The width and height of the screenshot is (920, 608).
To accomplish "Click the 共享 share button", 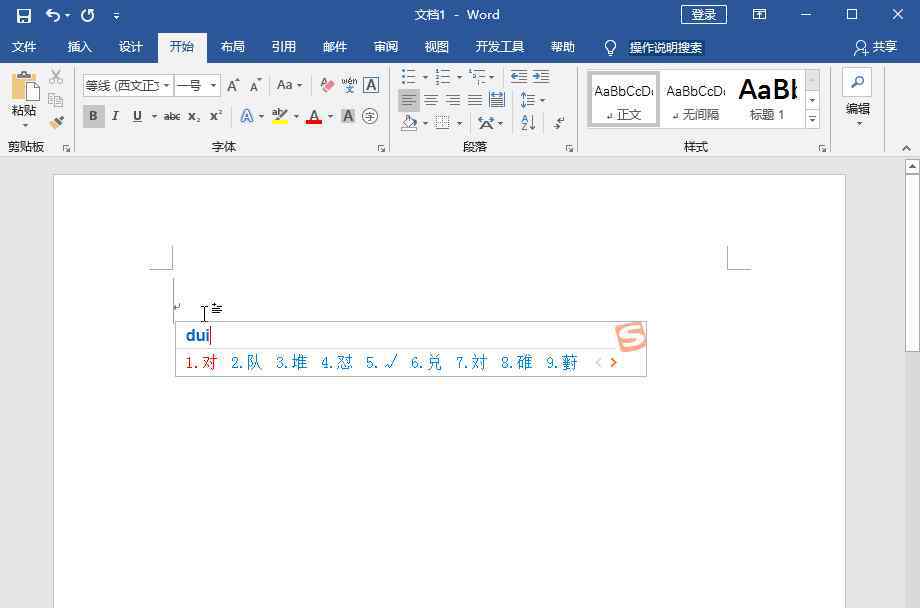I will [x=875, y=47].
